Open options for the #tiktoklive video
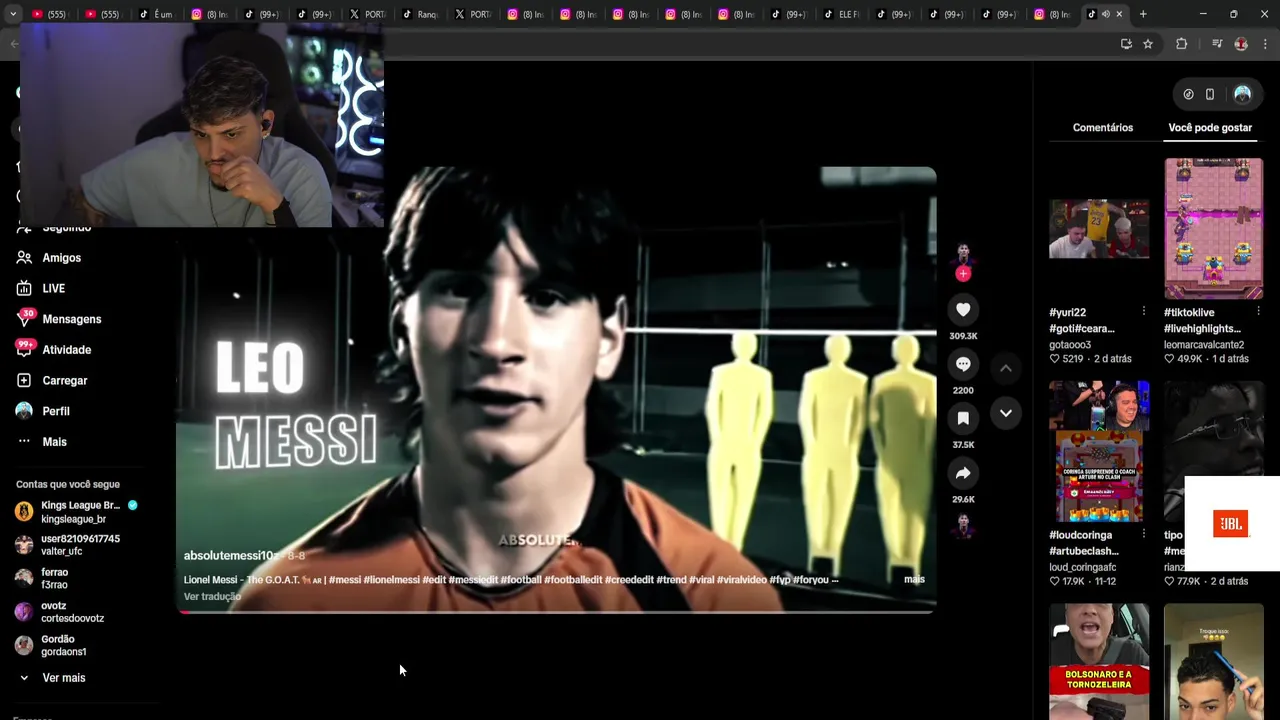The width and height of the screenshot is (1280, 720). 1258,312
